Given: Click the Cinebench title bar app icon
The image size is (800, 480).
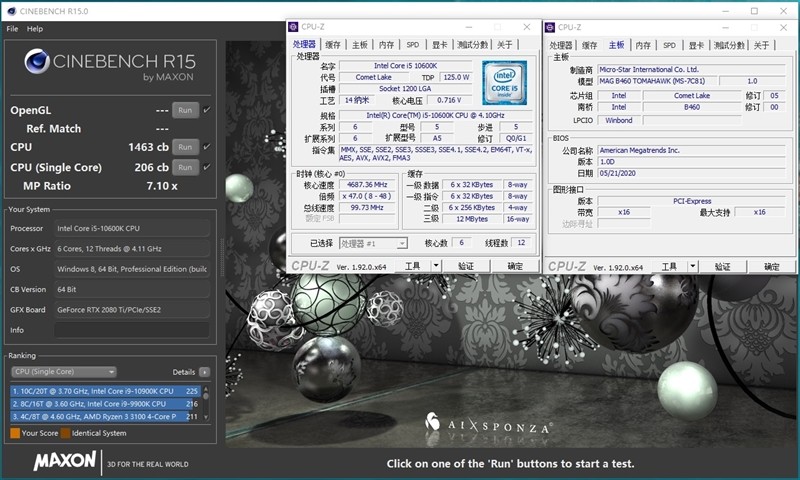Looking at the screenshot, I should click(12, 11).
